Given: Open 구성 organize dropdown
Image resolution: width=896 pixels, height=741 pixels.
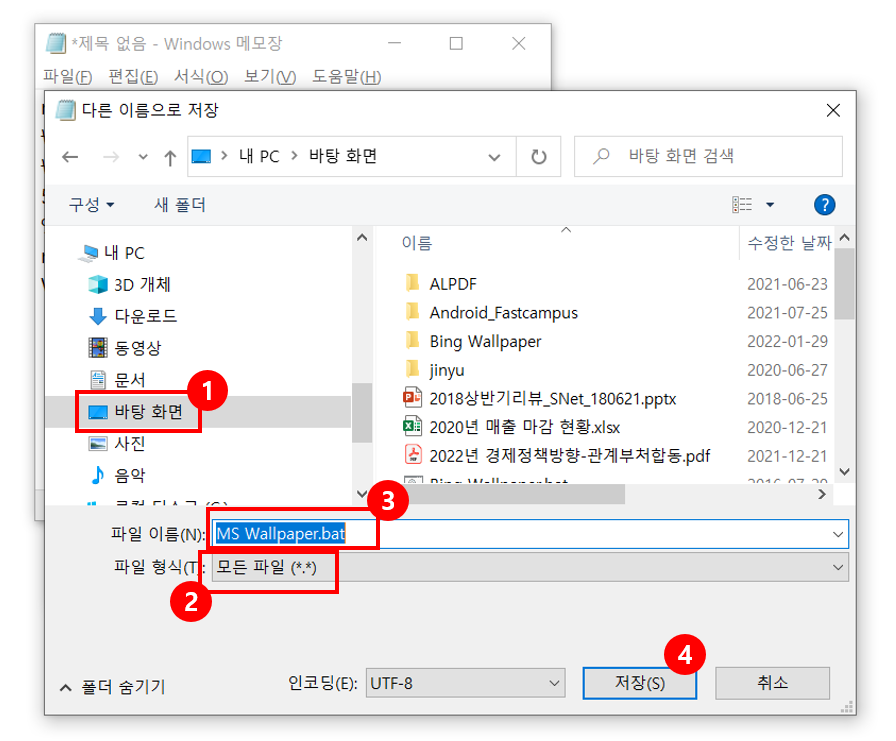Looking at the screenshot, I should pos(91,205).
